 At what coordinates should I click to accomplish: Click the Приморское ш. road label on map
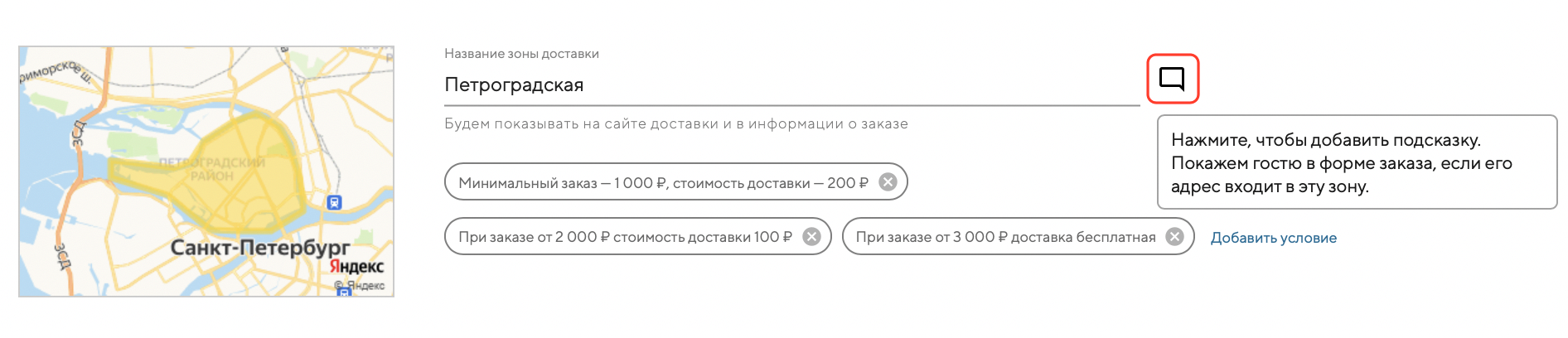point(51,71)
